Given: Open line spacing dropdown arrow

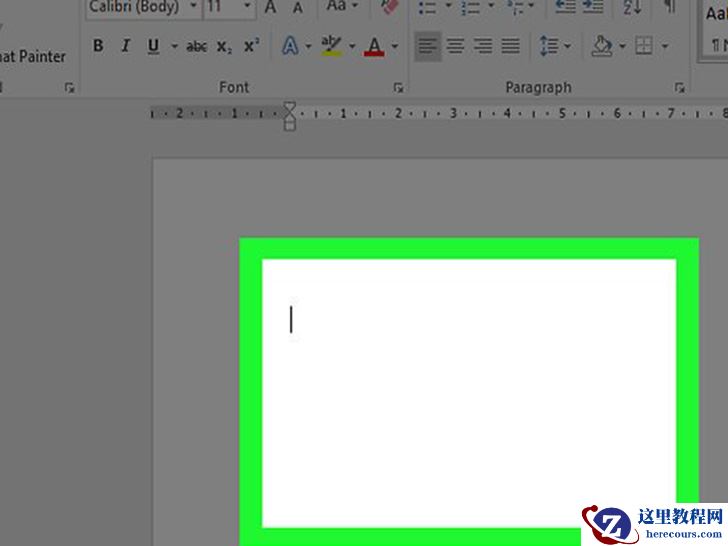Looking at the screenshot, I should coord(567,46).
